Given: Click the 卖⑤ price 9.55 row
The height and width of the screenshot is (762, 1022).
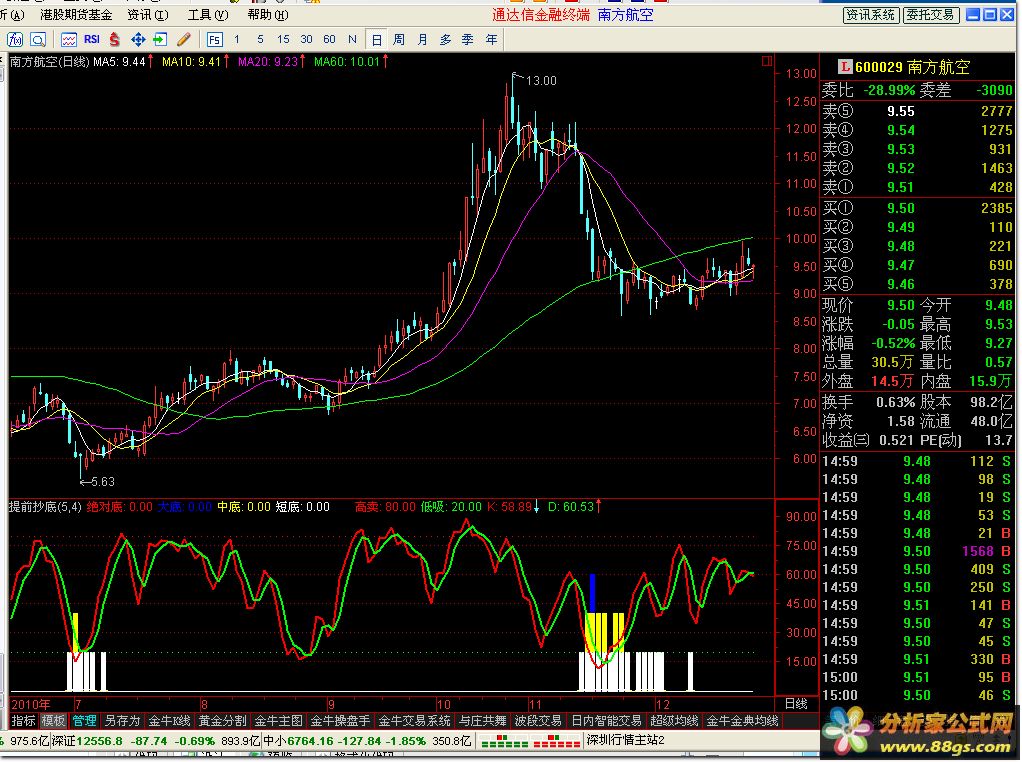Looking at the screenshot, I should pyautogui.click(x=917, y=111).
